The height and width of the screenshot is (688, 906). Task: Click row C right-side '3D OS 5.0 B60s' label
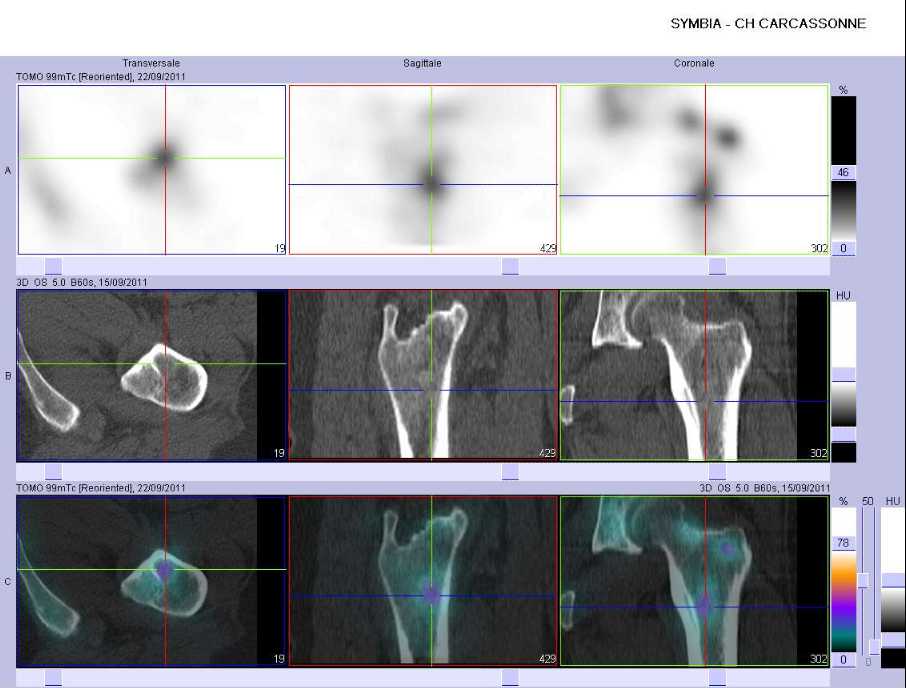pos(738,488)
